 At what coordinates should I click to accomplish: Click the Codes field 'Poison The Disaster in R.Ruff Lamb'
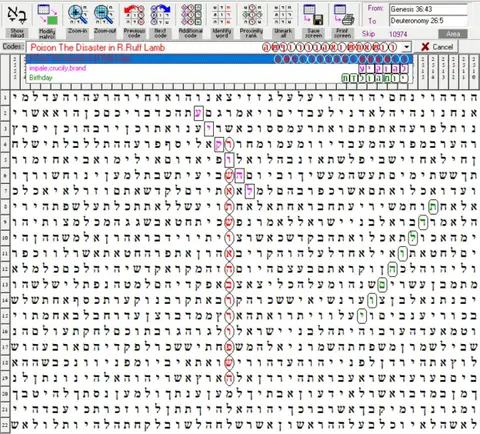(214, 47)
